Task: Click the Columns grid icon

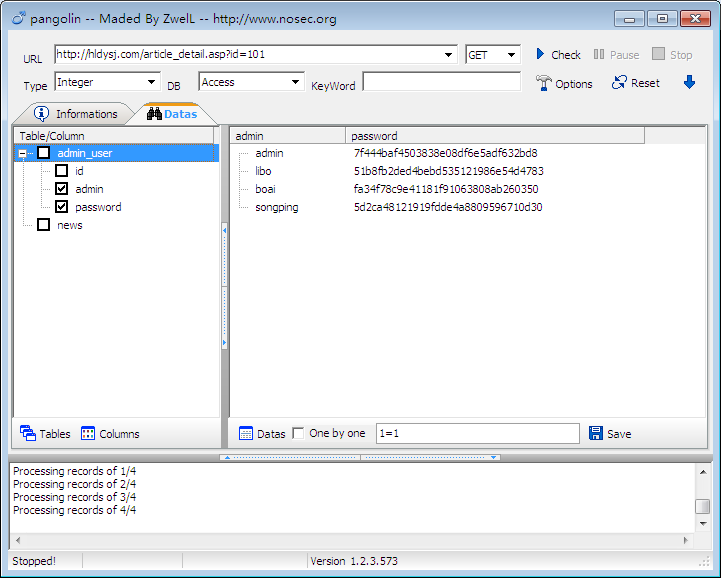Action: pyautogui.click(x=88, y=433)
